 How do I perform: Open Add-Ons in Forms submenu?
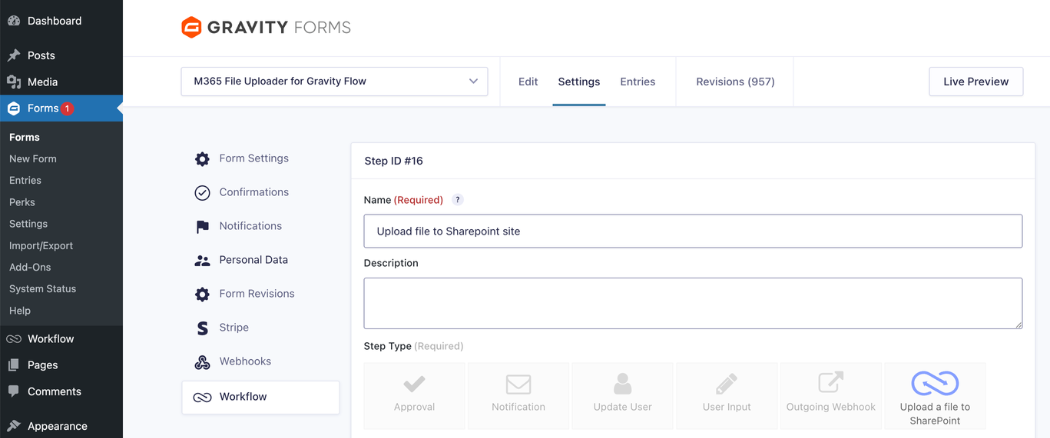coord(30,267)
